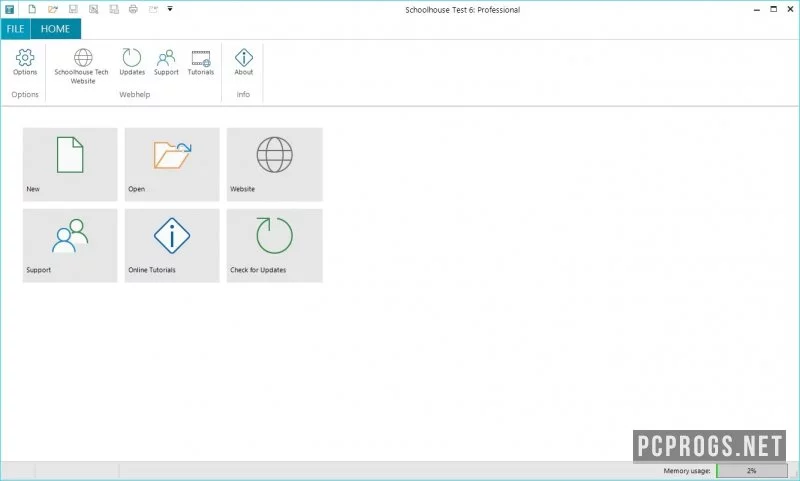Visit Schoolhouse Tech Website from ribbon
The height and width of the screenshot is (481, 800).
click(x=82, y=66)
